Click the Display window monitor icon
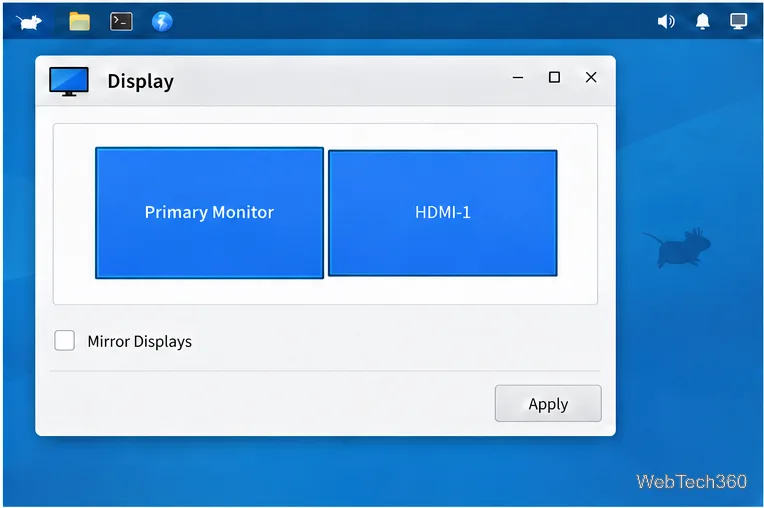Viewport: 764px width, 508px height. [69, 81]
